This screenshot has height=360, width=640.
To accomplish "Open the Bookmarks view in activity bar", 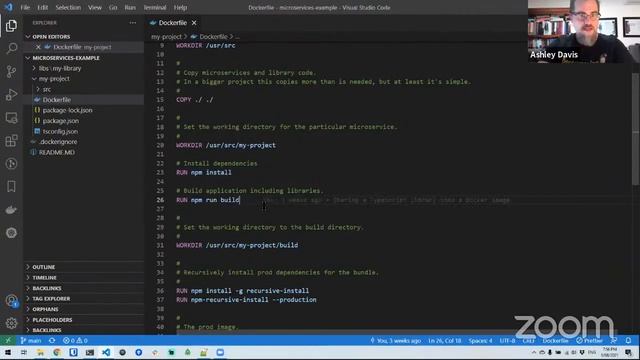I will (x=11, y=187).
